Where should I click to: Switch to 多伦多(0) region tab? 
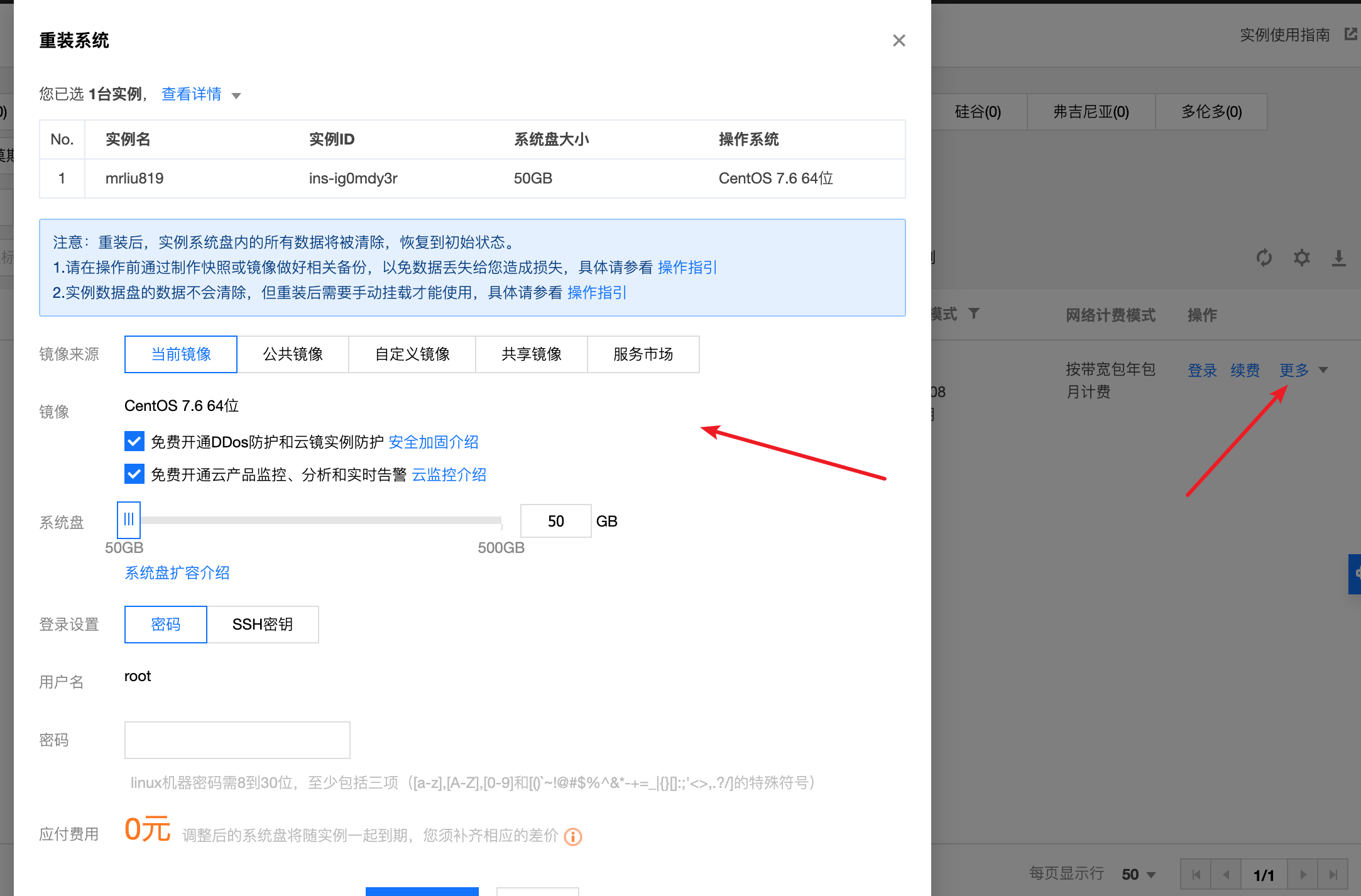click(x=1211, y=112)
